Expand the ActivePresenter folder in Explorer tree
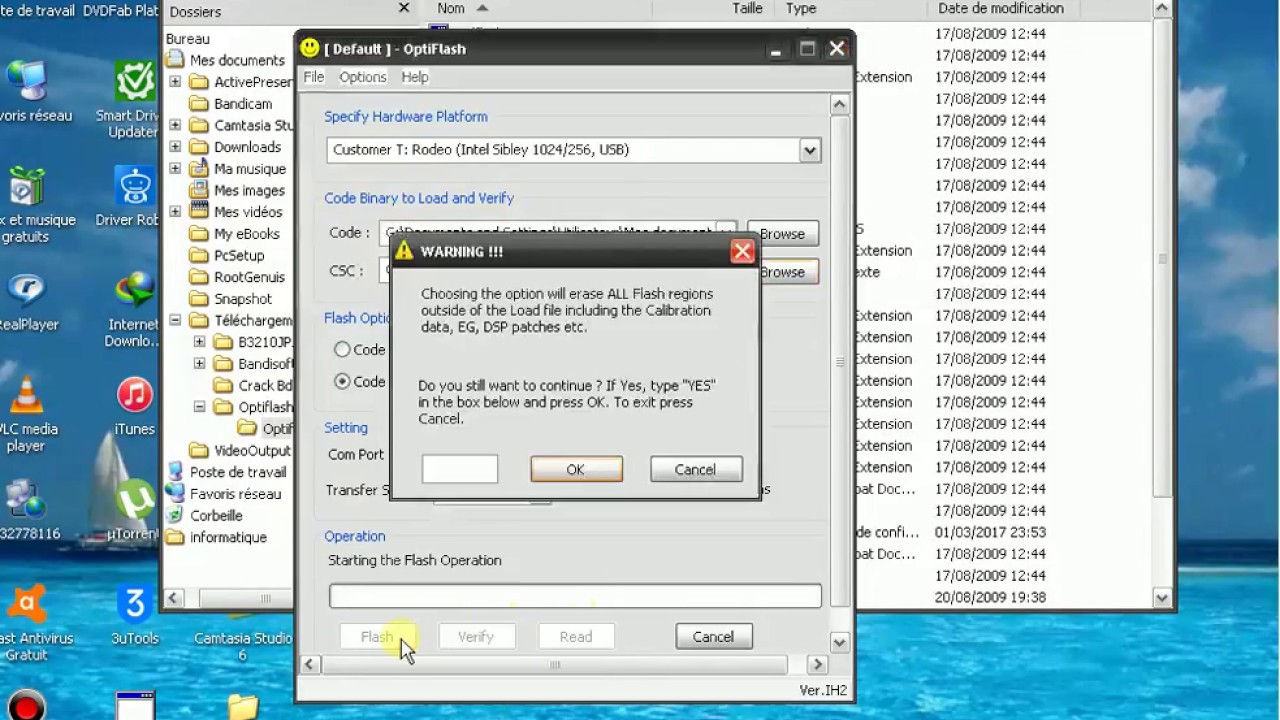This screenshot has width=1280, height=720. pyautogui.click(x=175, y=82)
